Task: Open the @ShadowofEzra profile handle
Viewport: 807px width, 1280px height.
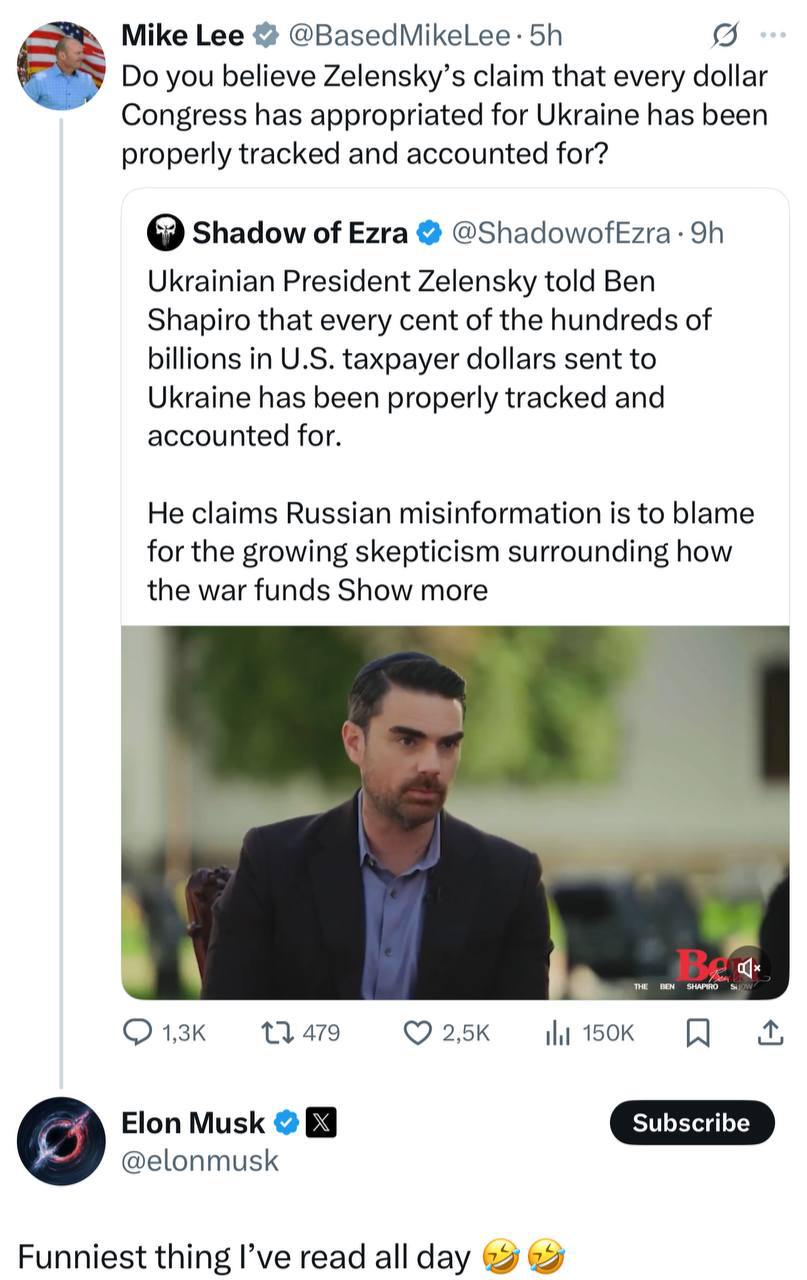Action: (x=560, y=233)
